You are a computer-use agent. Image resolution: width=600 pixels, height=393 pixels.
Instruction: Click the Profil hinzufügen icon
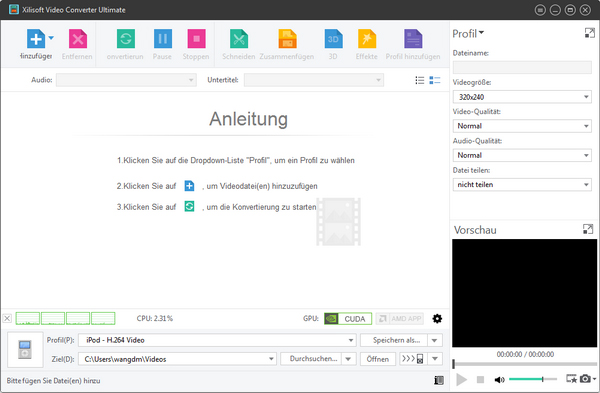pos(413,39)
